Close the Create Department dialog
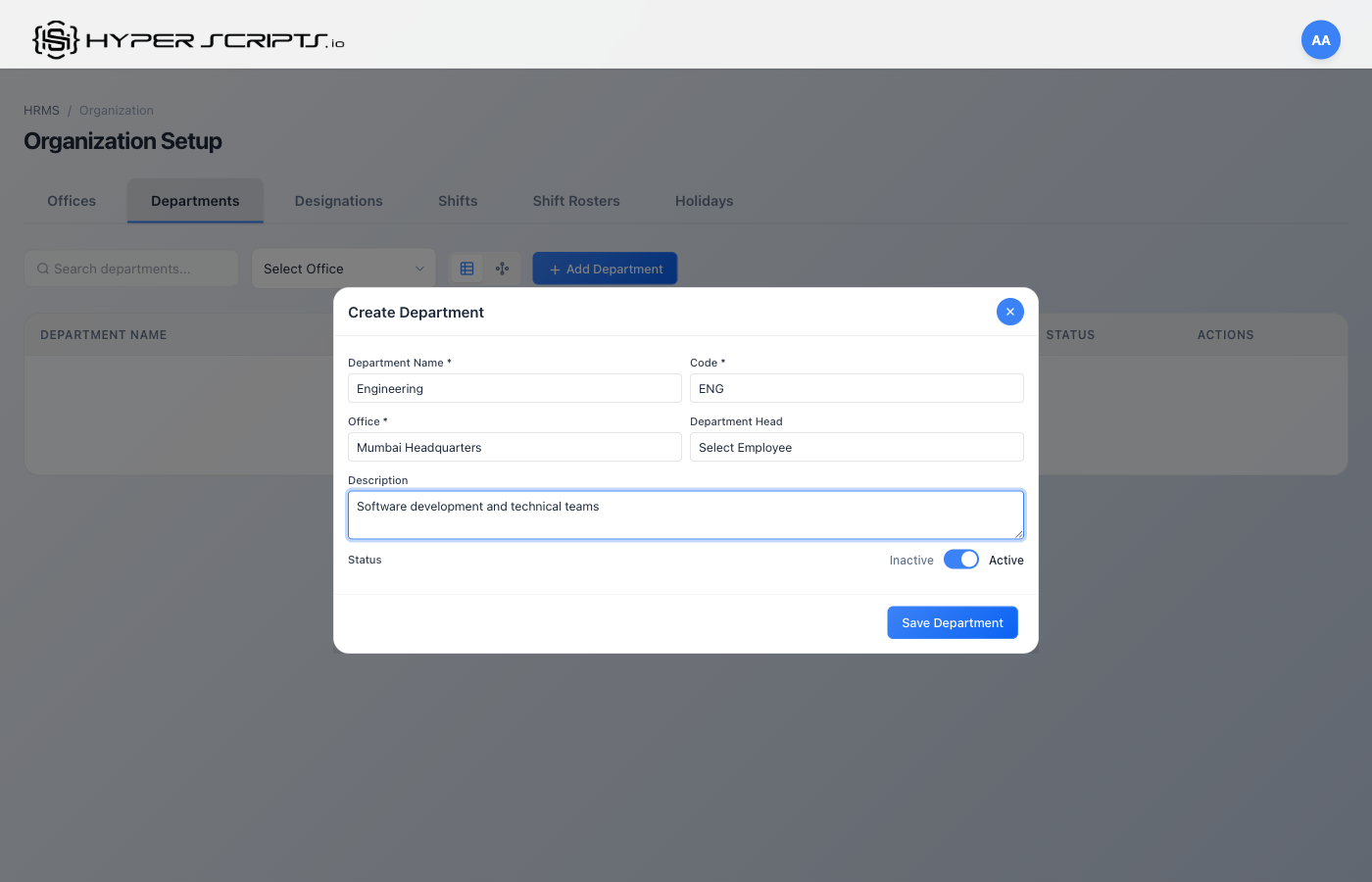 pos(1009,311)
